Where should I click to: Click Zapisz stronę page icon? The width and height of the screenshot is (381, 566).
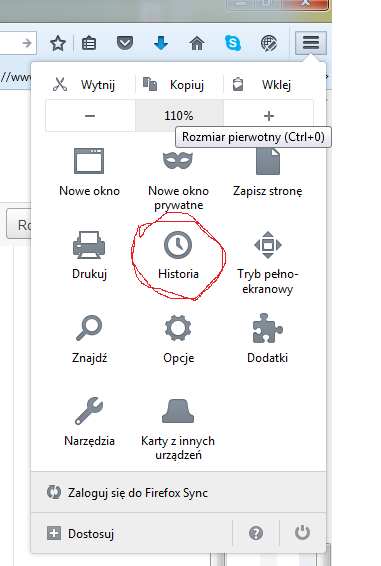click(268, 161)
